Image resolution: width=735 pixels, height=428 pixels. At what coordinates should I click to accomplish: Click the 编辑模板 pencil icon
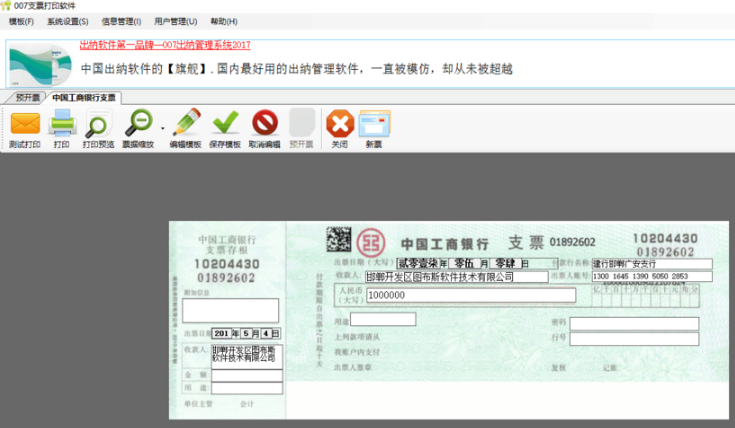click(187, 123)
